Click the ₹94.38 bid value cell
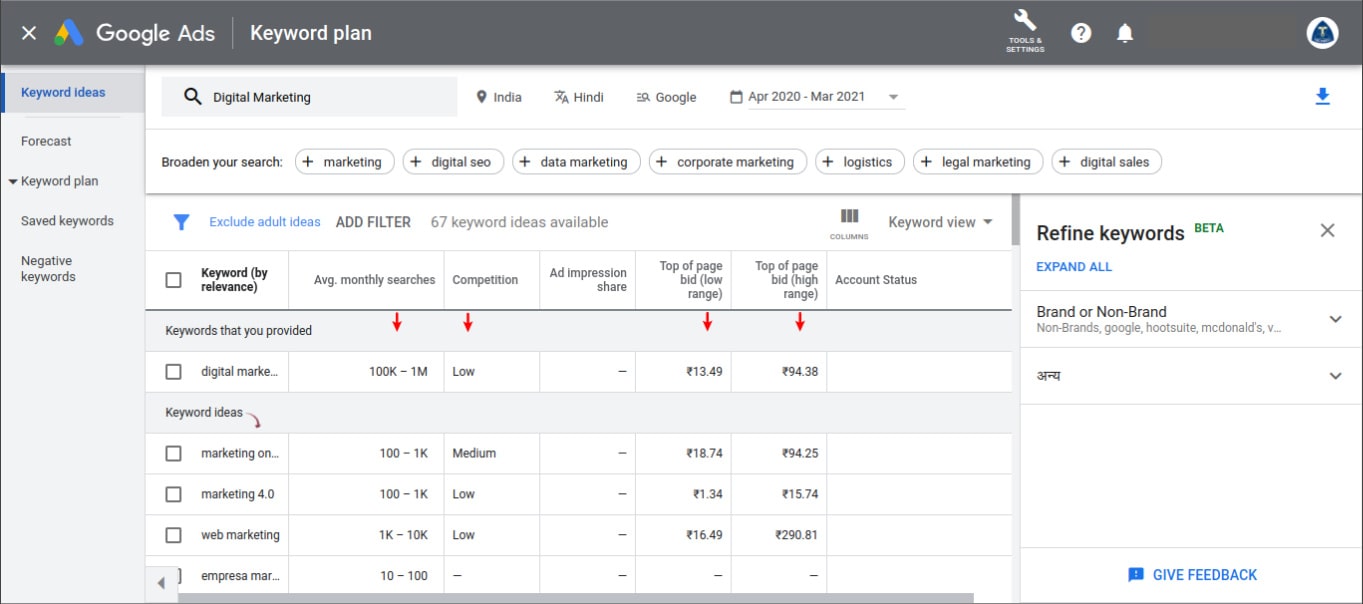The image size is (1363, 604). [799, 371]
